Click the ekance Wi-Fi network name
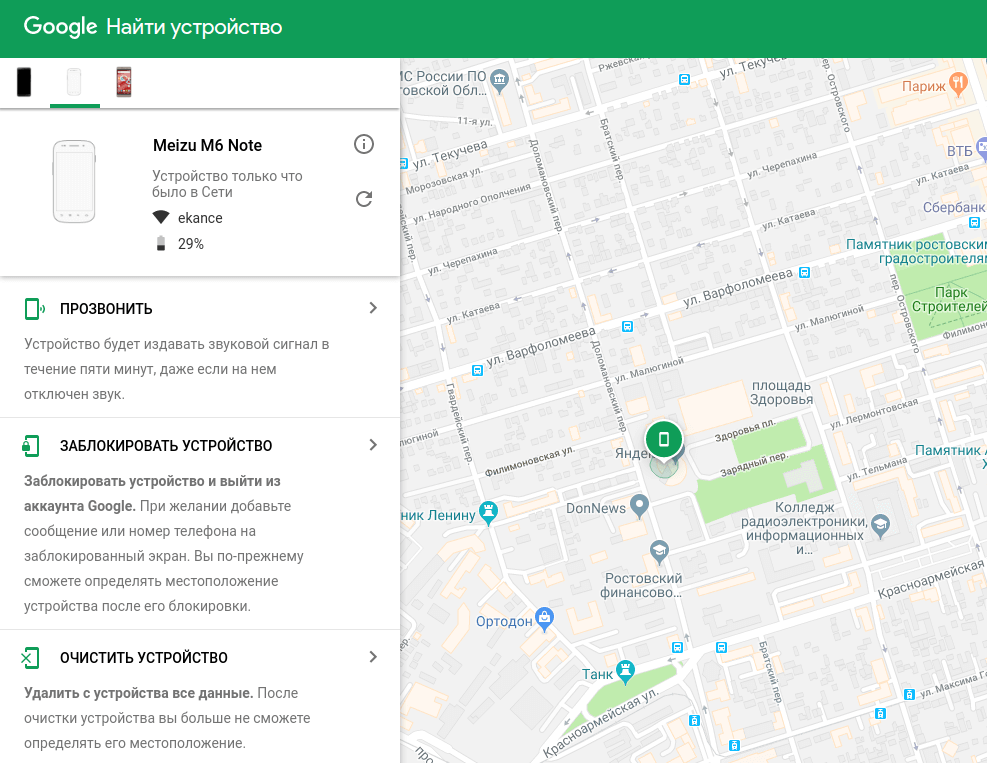This screenshot has width=987, height=763. 200,218
